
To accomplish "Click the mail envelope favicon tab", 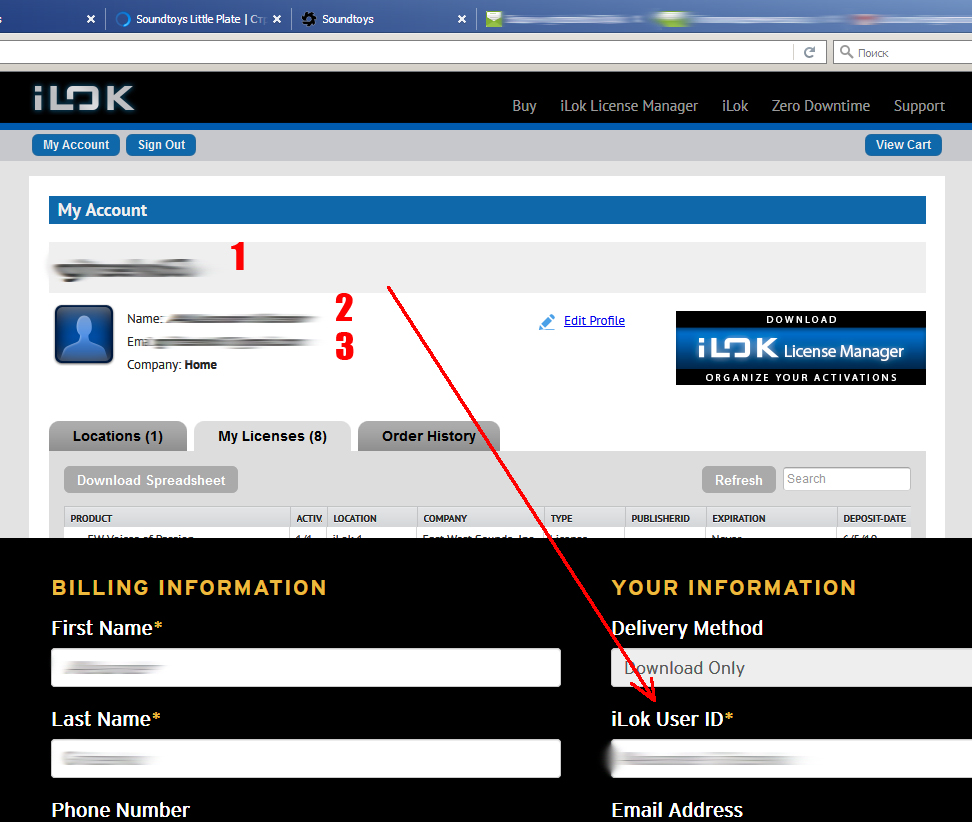I will pos(493,19).
